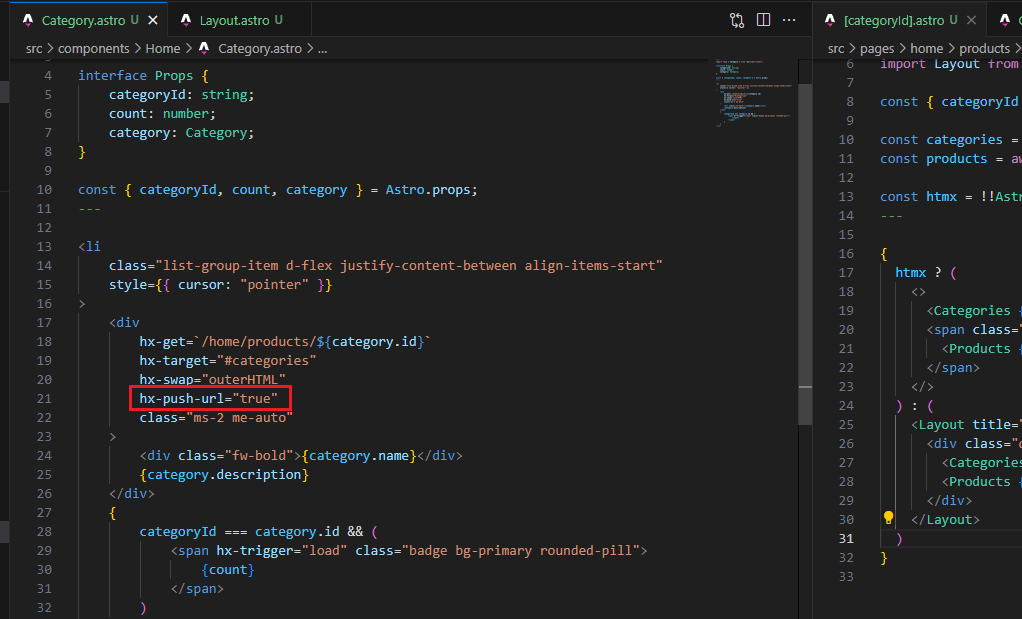Click the minimap code overview
This screenshot has width=1022, height=619.
tap(753, 93)
